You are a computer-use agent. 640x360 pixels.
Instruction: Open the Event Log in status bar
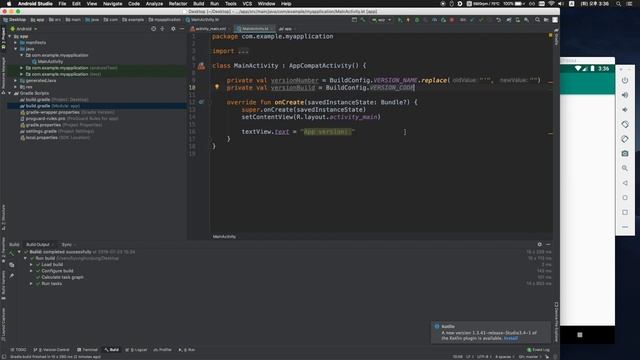point(538,350)
